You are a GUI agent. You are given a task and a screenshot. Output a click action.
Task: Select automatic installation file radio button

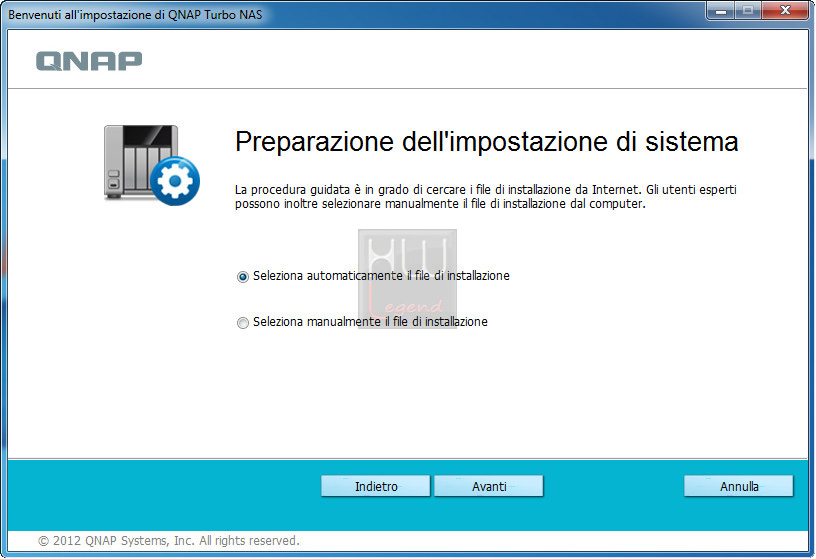(x=243, y=276)
